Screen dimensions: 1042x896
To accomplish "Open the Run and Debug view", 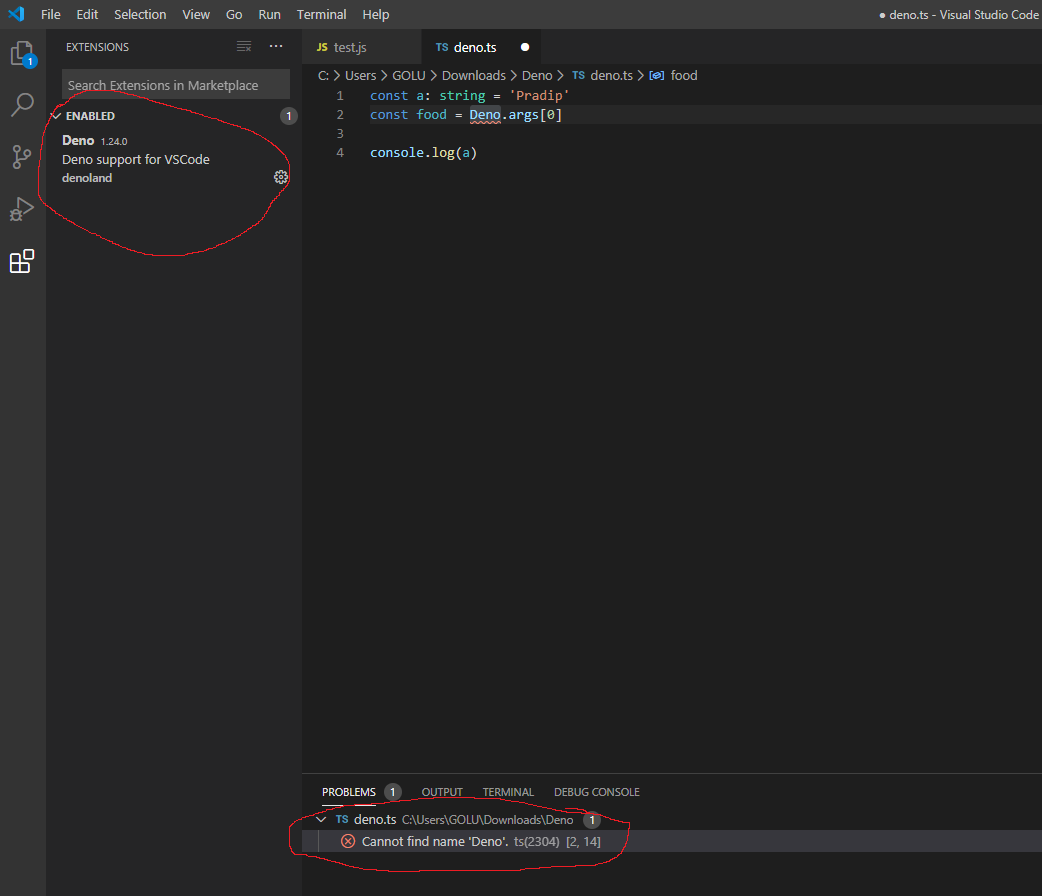I will click(22, 209).
